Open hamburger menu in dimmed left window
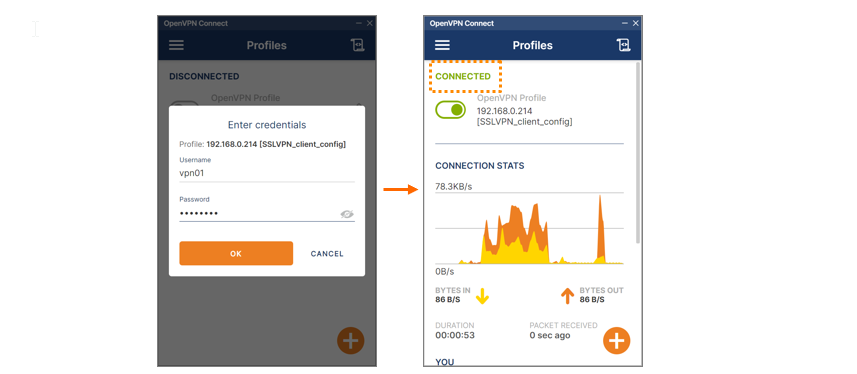Image resolution: width=857 pixels, height=374 pixels. click(176, 45)
